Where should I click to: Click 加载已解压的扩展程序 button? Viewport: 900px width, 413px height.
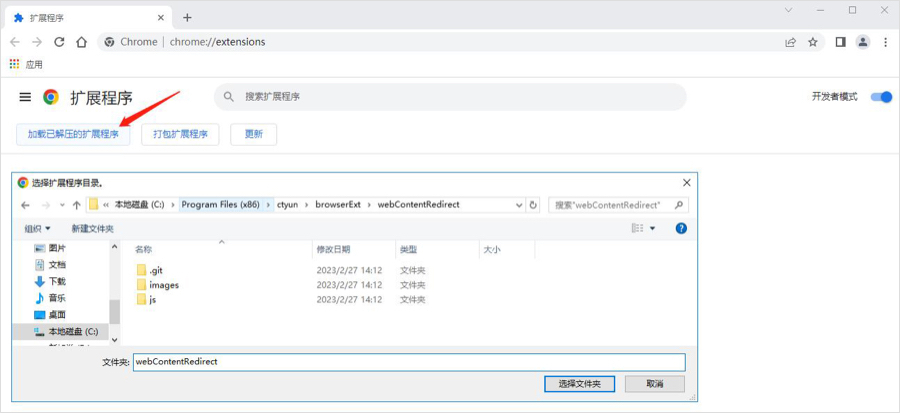(x=73, y=134)
